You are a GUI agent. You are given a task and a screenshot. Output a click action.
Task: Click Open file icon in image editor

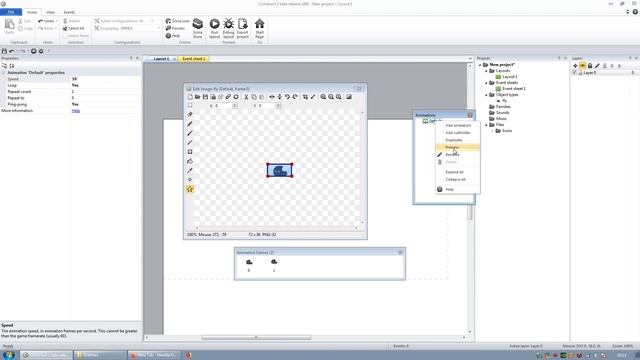[x=198, y=97]
